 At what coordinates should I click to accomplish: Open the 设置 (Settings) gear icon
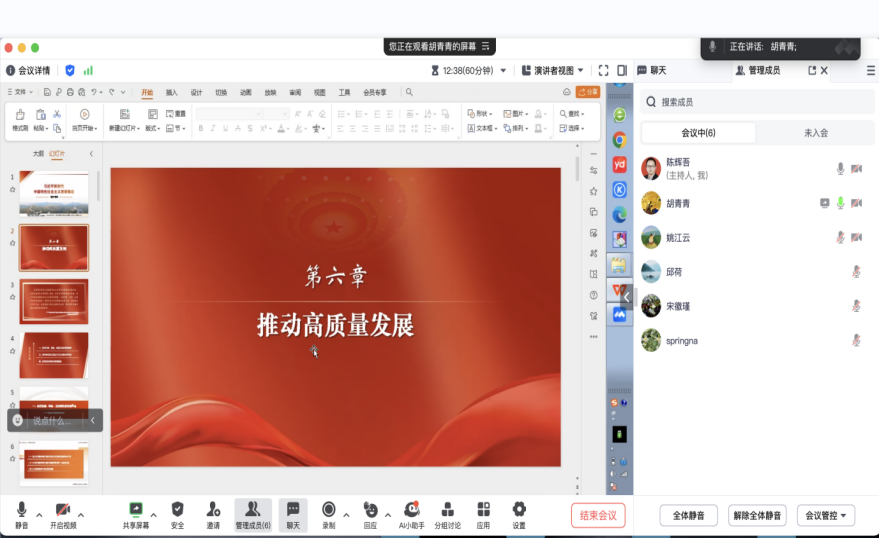click(x=519, y=511)
